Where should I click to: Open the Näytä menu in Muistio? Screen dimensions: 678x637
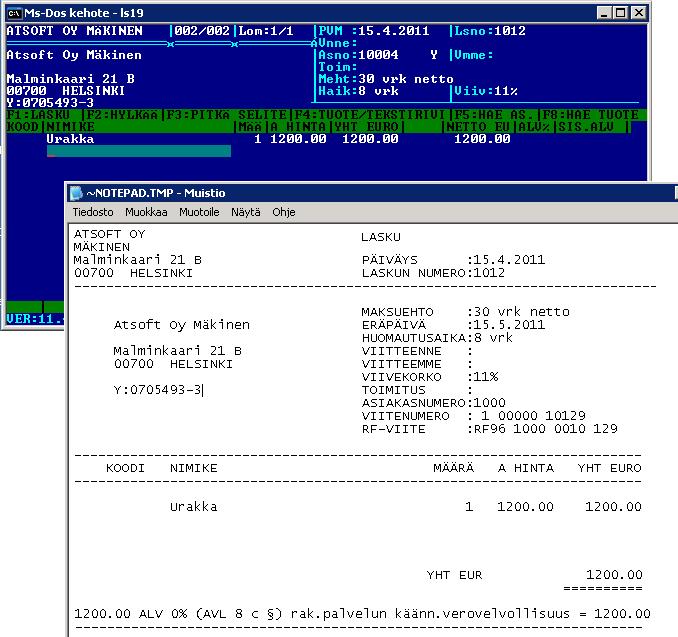tap(246, 212)
